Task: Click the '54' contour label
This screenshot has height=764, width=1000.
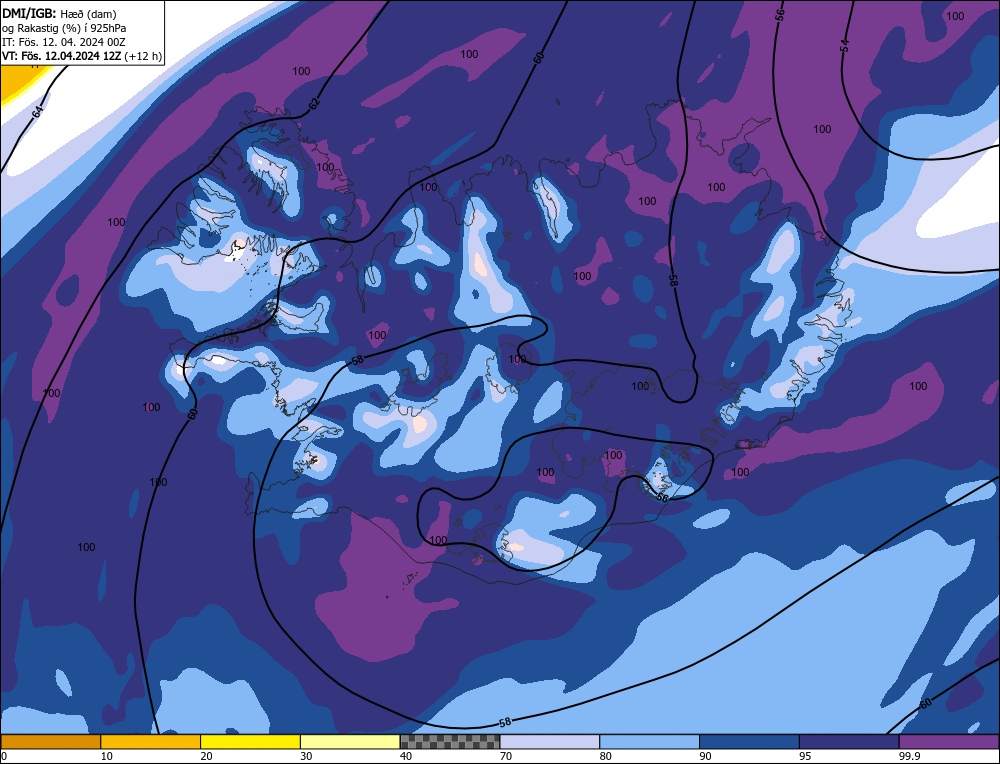Action: coord(845,45)
